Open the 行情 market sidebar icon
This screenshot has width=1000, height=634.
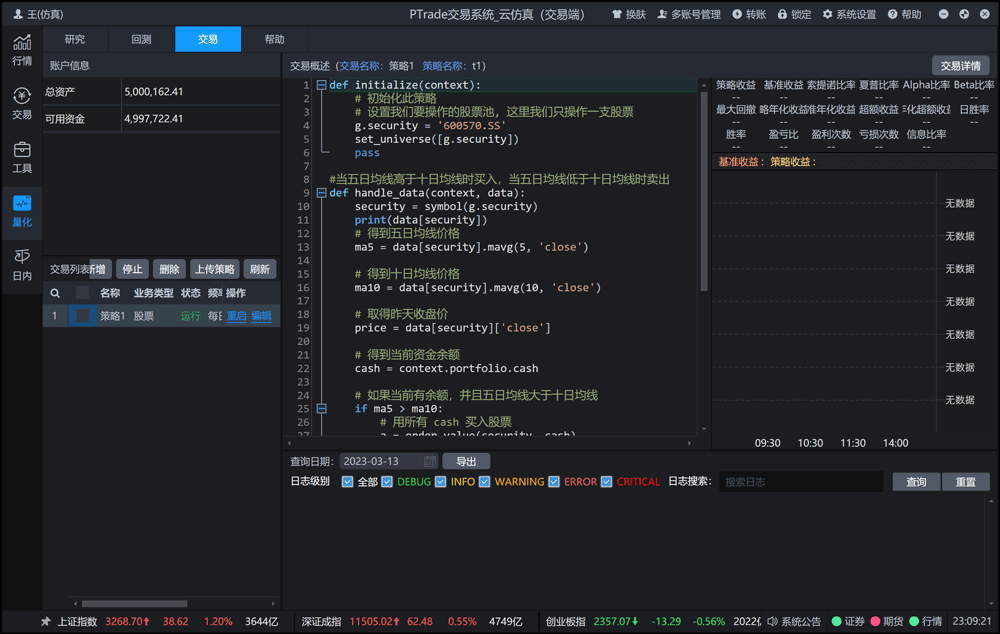click(22, 50)
